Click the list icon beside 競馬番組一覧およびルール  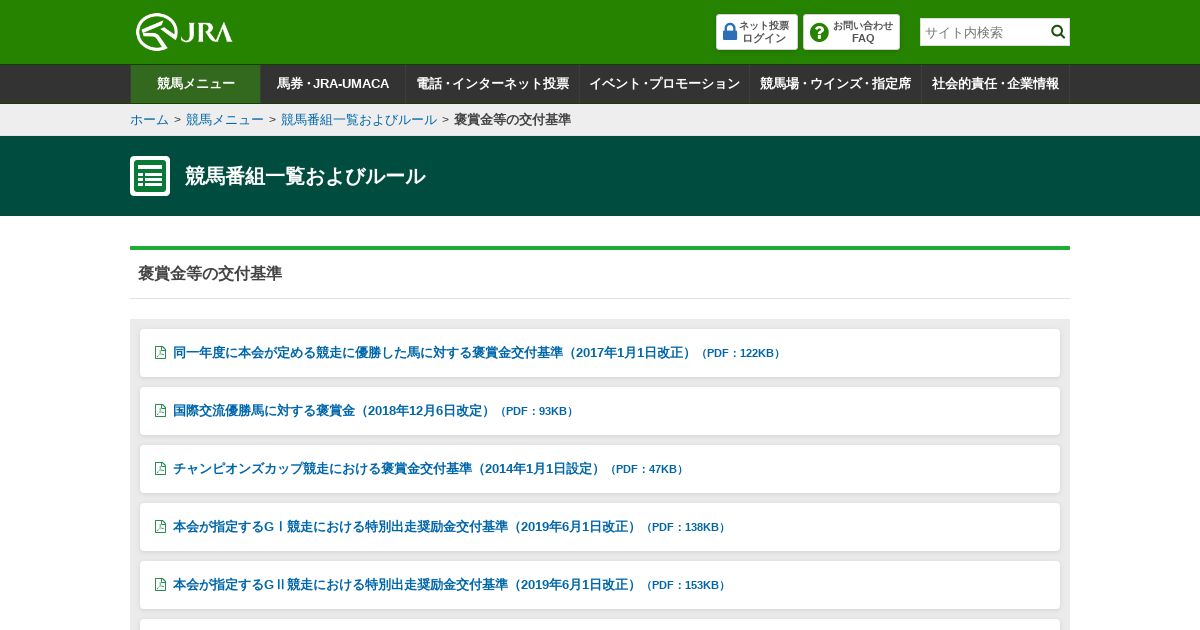pyautogui.click(x=150, y=176)
